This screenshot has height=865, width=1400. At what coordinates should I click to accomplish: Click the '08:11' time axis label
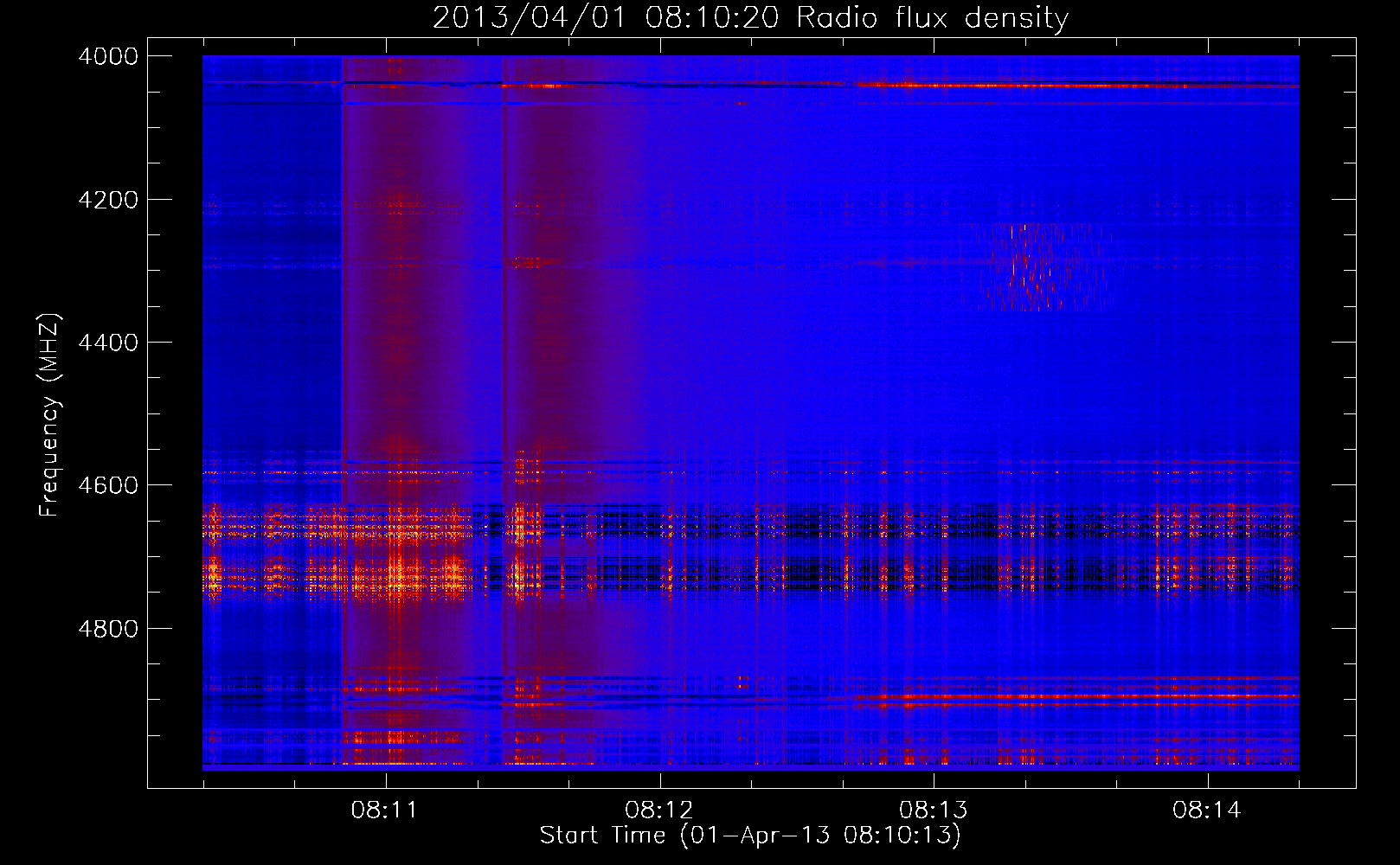coord(384,811)
